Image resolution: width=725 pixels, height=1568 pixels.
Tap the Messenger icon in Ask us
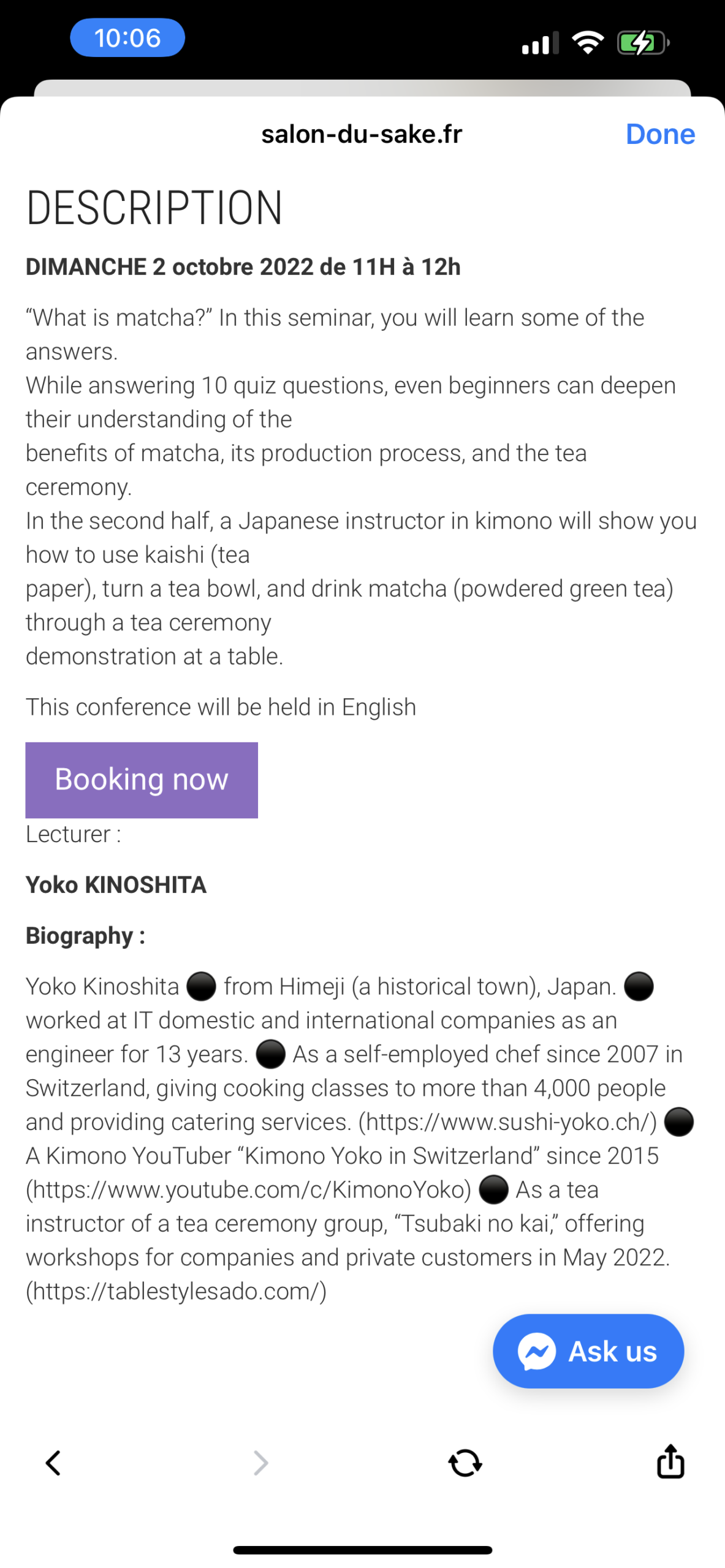tap(537, 1351)
